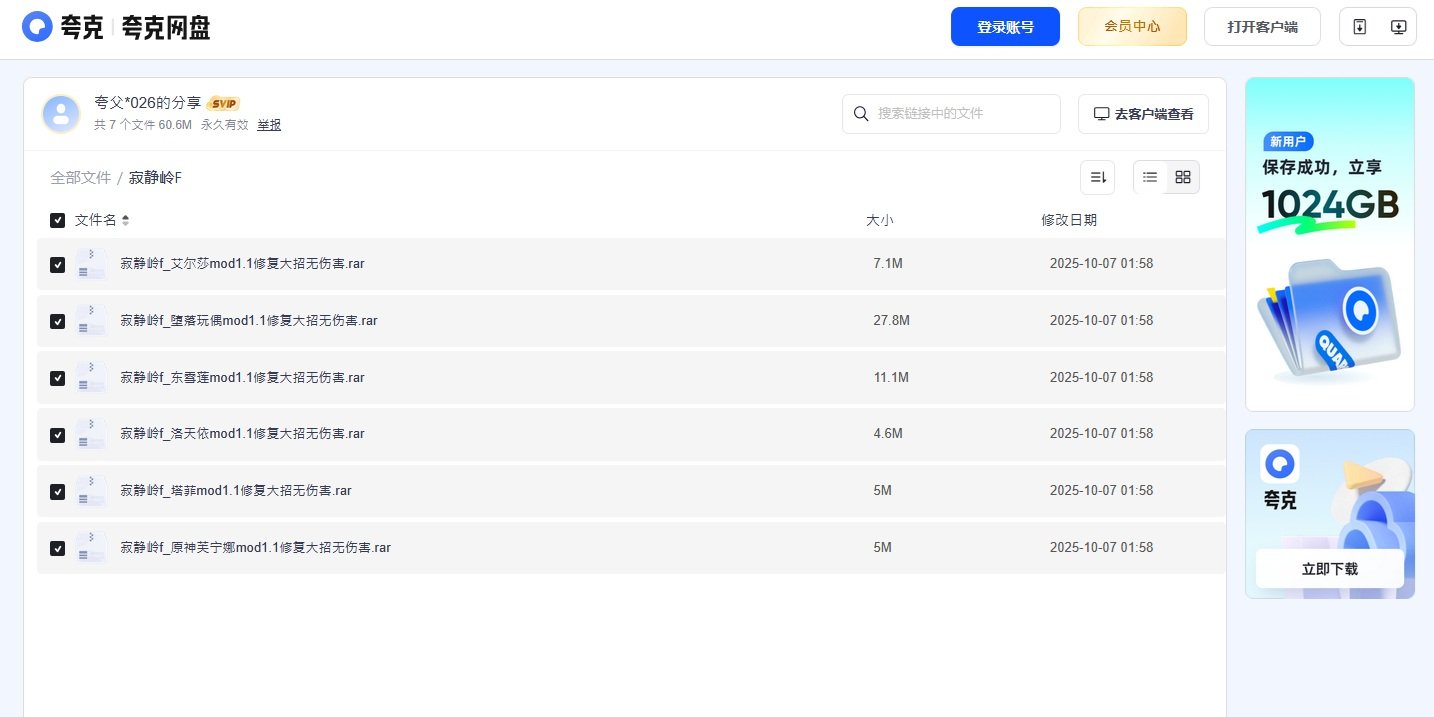Uncheck the 堕落玩偶mod file checkbox
The image size is (1434, 717).
(x=58, y=321)
